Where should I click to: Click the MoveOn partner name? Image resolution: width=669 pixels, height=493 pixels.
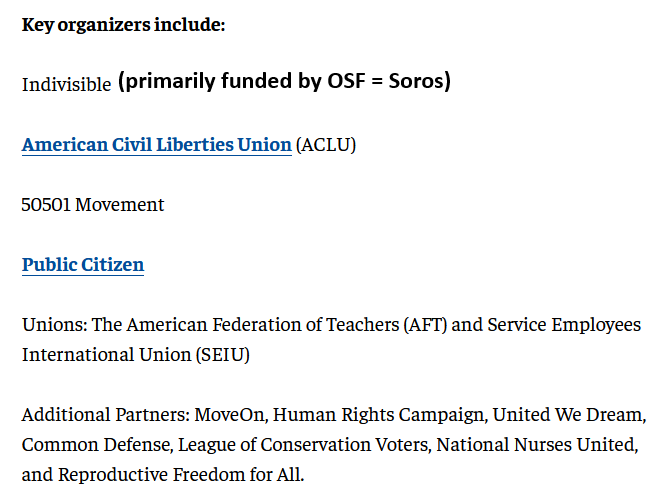pos(230,414)
